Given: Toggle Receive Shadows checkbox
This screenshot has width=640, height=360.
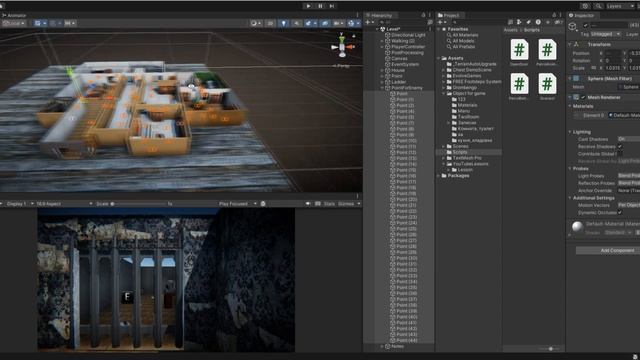Looking at the screenshot, I should coord(620,147).
